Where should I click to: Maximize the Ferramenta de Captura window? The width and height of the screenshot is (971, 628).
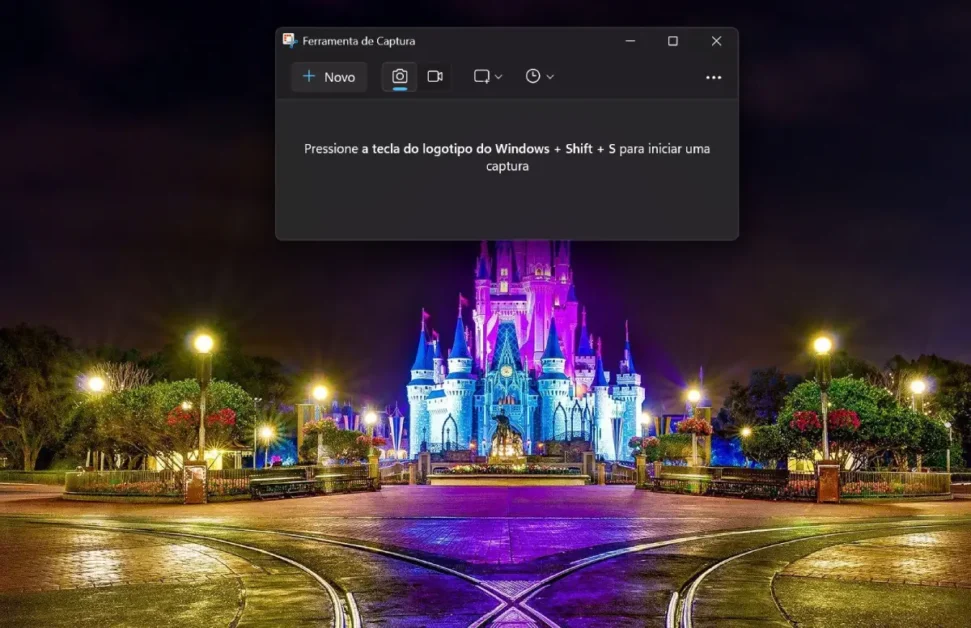click(x=673, y=41)
